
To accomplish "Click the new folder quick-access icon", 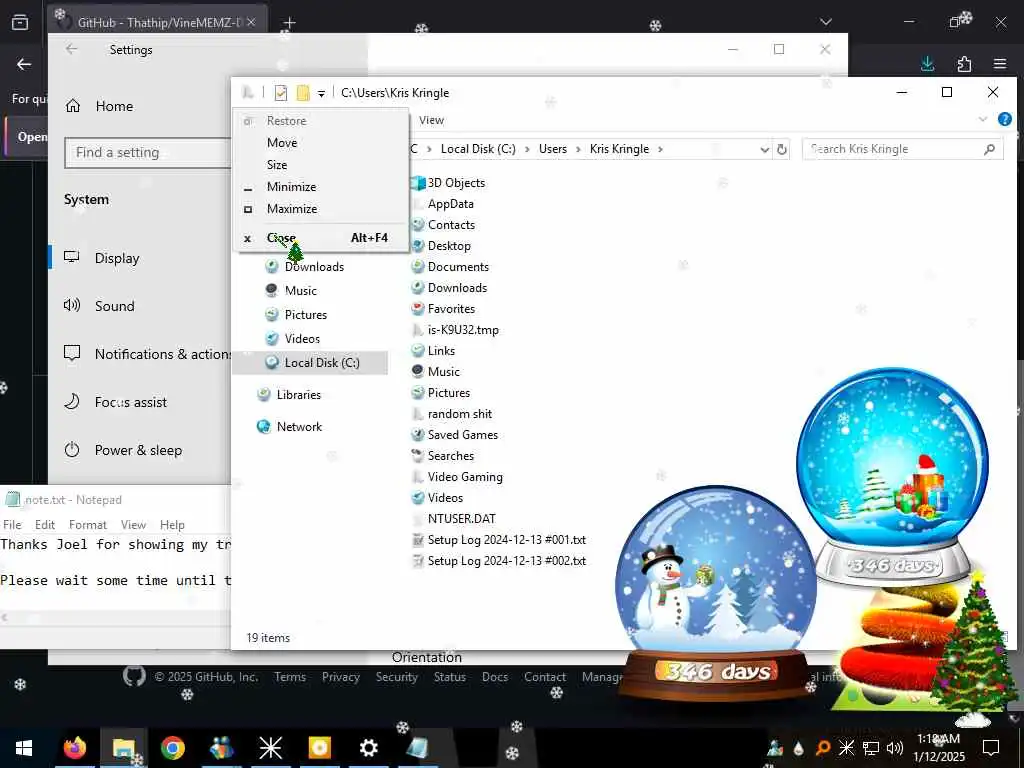I will (x=303, y=93).
